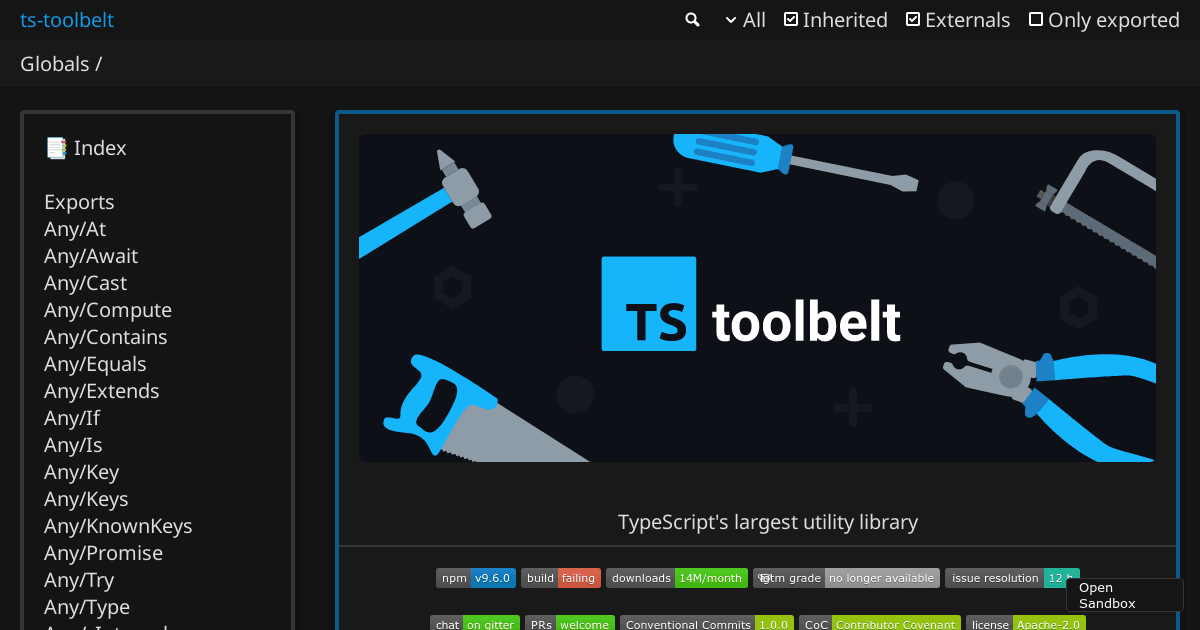Click the search magnifier icon

point(692,19)
